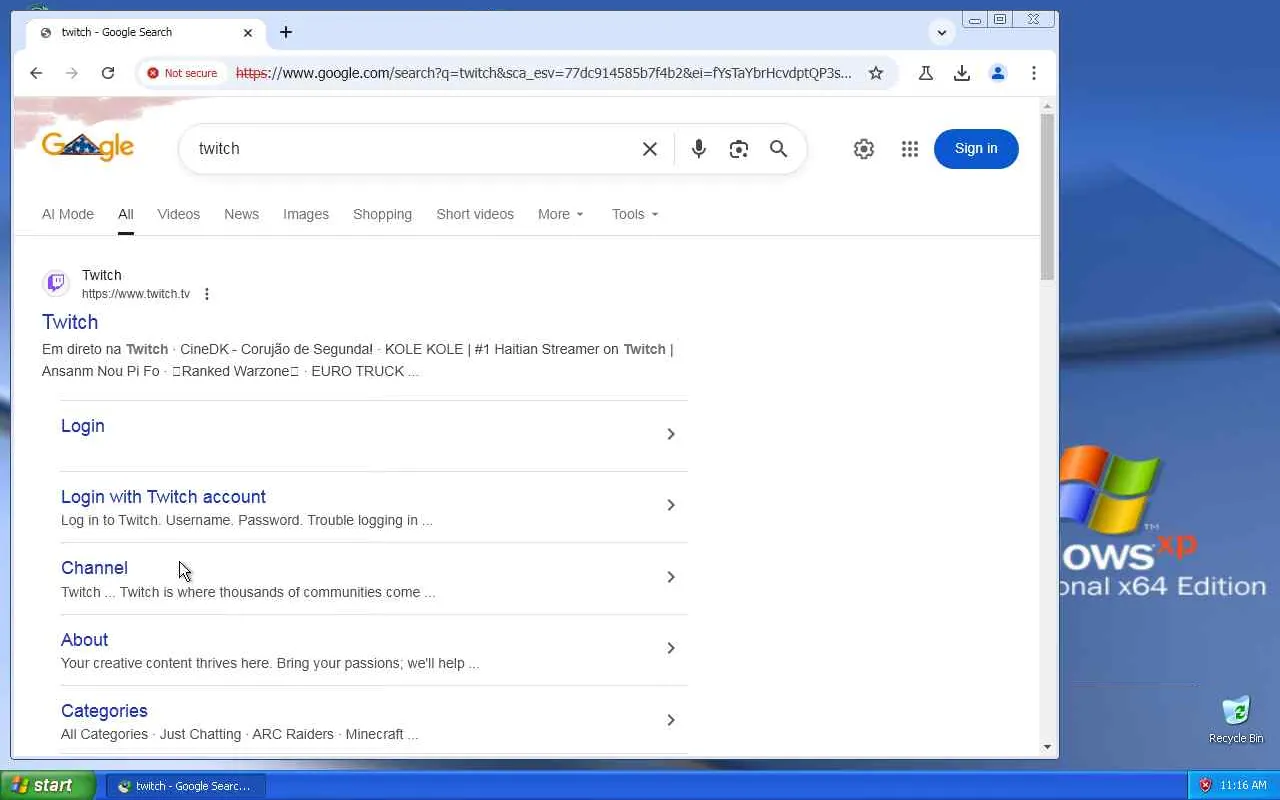Open Google quick settings gear
The width and height of the screenshot is (1280, 800).
(x=864, y=149)
